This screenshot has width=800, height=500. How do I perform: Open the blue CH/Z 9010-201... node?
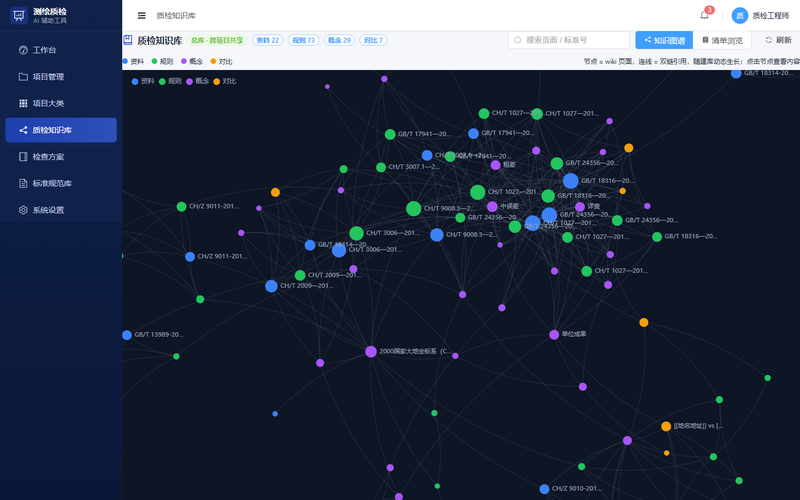(544, 489)
